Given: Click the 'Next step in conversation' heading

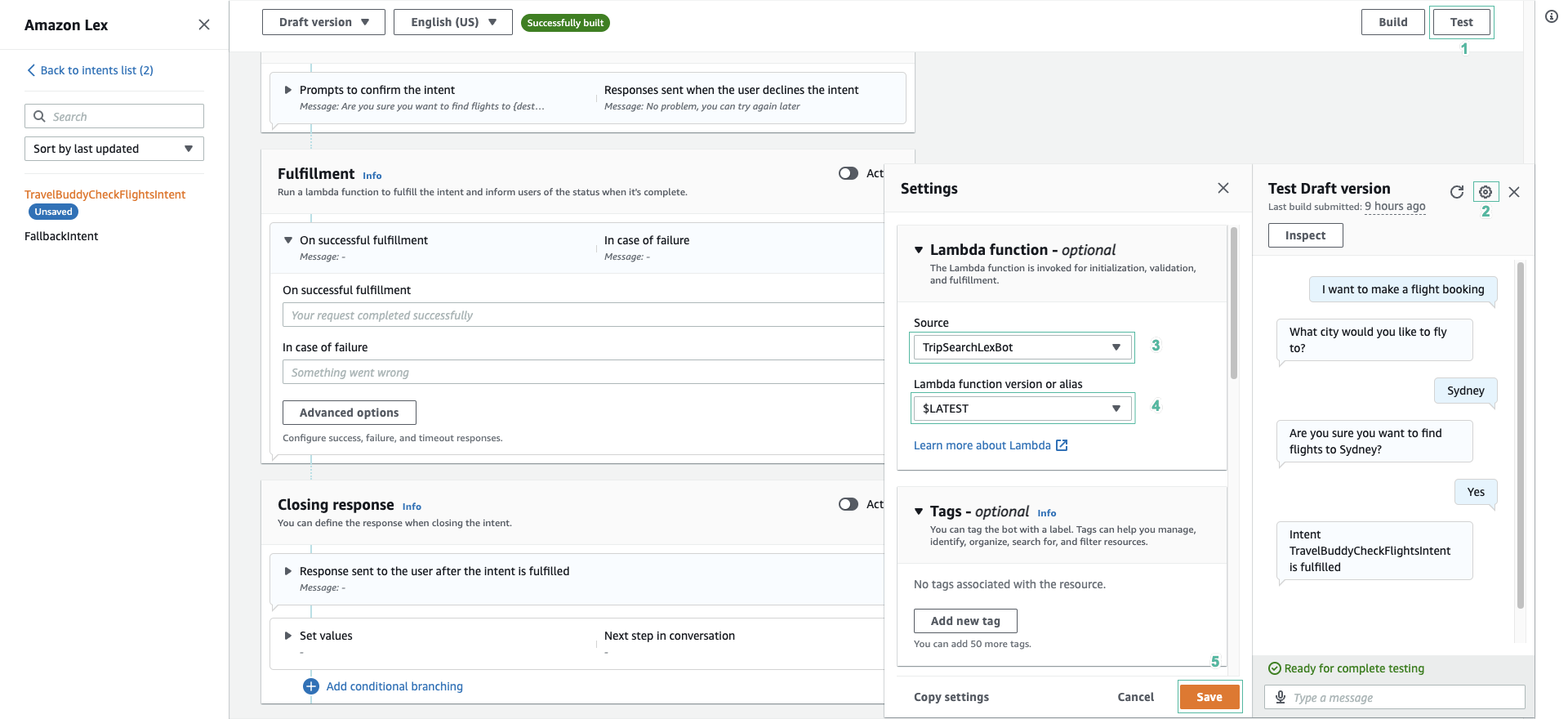Looking at the screenshot, I should pyautogui.click(x=670, y=636).
